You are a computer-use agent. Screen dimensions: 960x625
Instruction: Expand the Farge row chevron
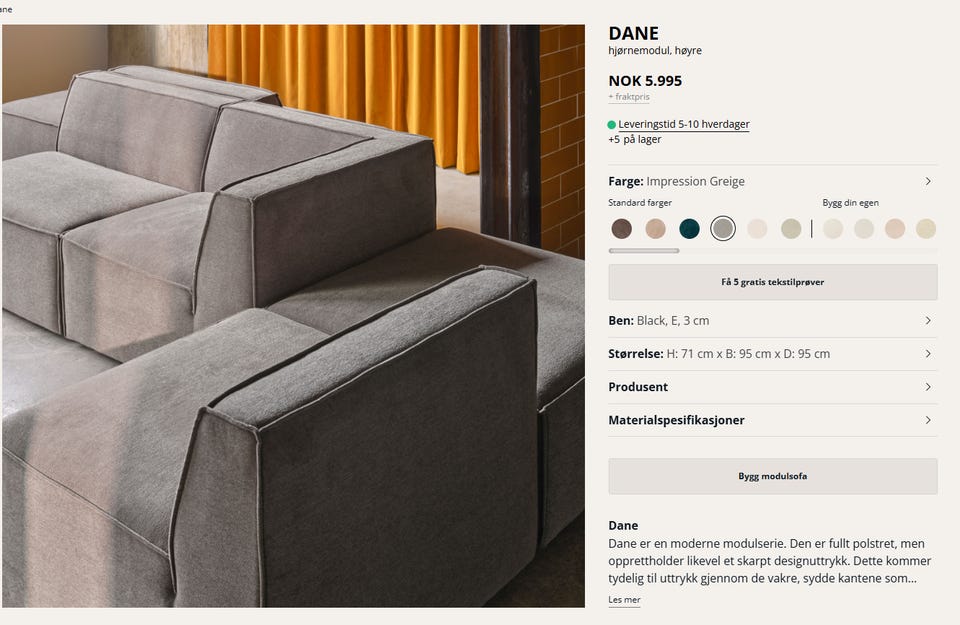[x=928, y=181]
